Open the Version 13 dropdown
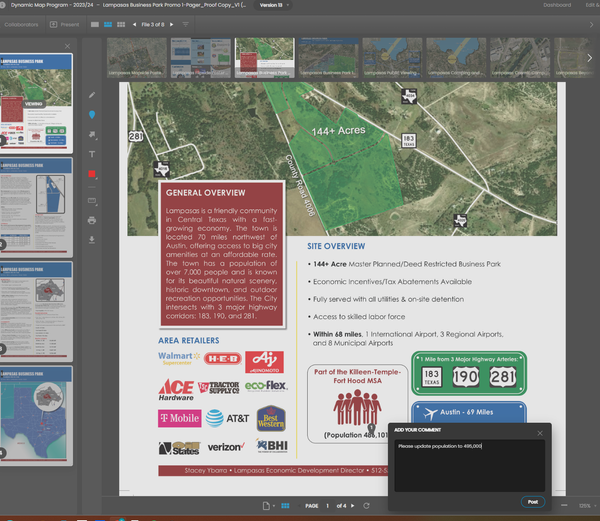 274,5
